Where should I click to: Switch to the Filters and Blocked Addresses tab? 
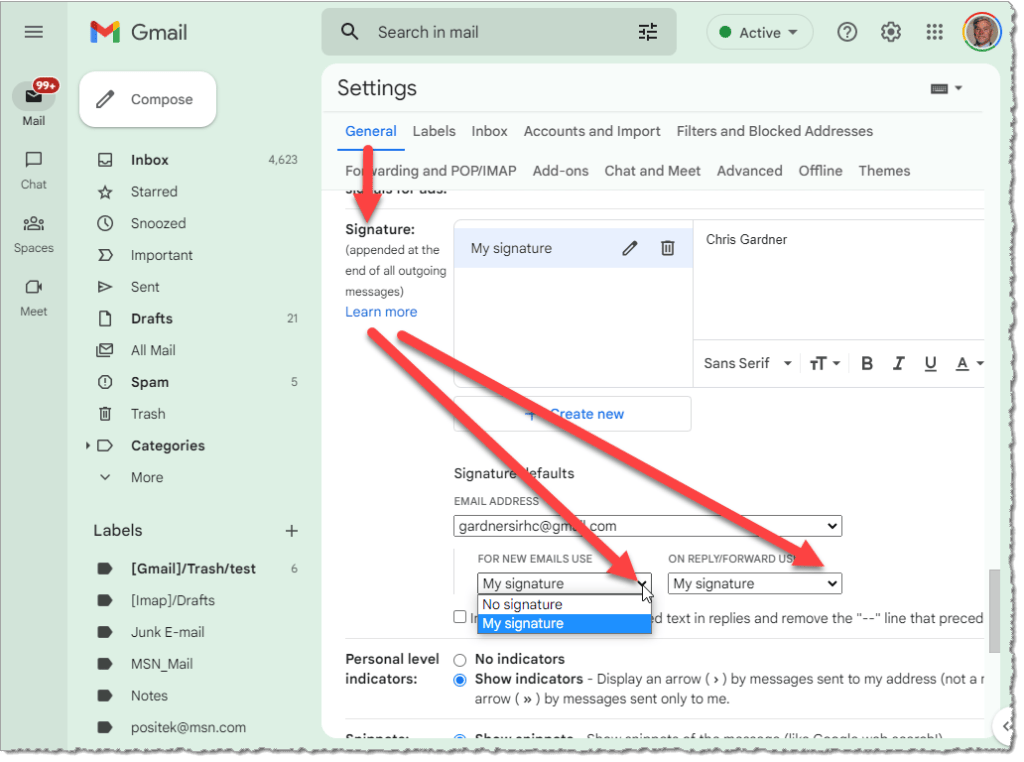[x=774, y=131]
